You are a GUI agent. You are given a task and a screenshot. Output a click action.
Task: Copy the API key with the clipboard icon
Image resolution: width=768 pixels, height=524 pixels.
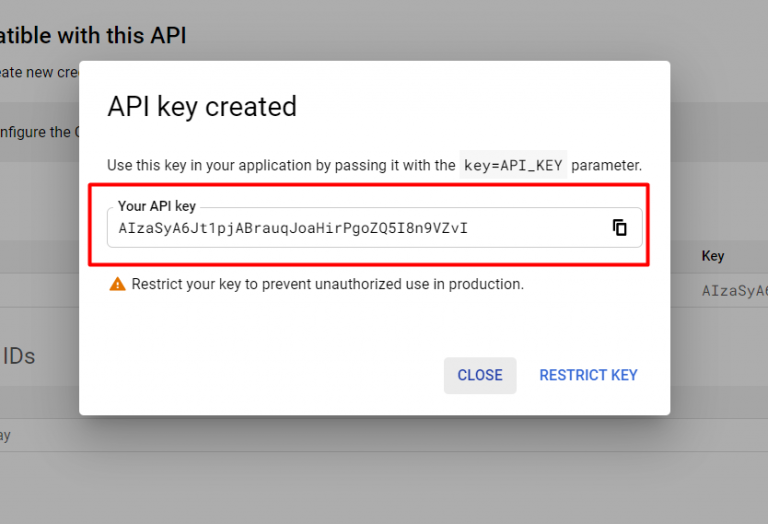(620, 228)
